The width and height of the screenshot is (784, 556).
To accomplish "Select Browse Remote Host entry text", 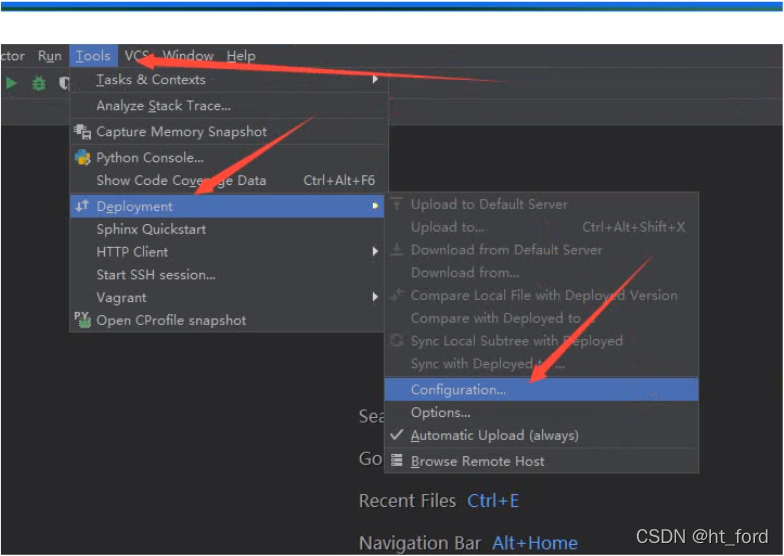I will click(x=478, y=461).
